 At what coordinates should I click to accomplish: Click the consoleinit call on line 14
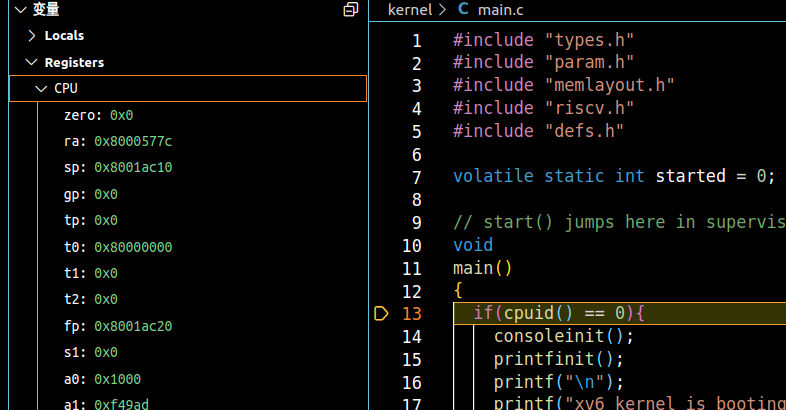(x=549, y=336)
